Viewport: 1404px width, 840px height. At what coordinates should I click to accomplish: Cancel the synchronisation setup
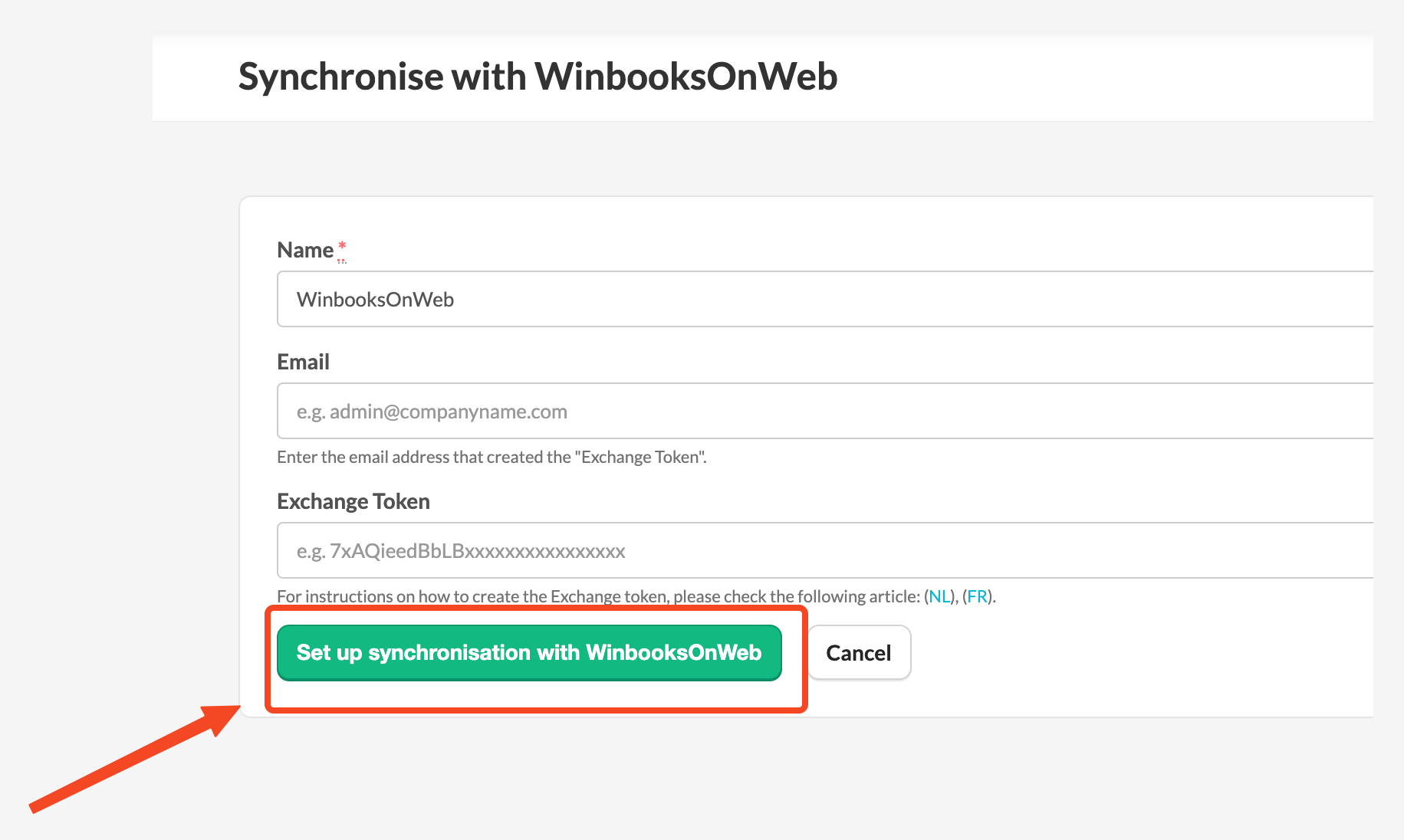(x=859, y=653)
